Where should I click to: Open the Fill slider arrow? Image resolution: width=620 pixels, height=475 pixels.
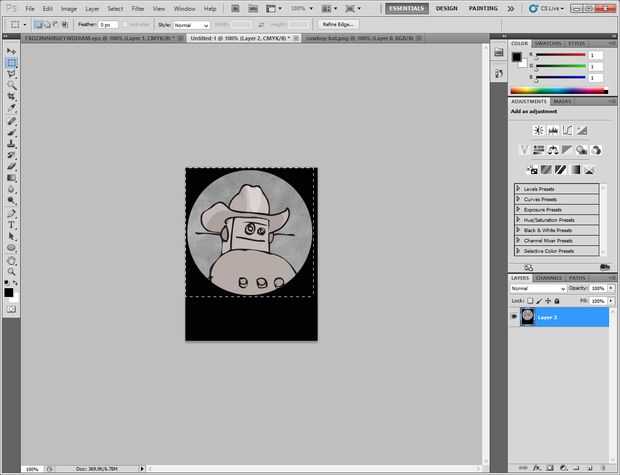pos(611,301)
